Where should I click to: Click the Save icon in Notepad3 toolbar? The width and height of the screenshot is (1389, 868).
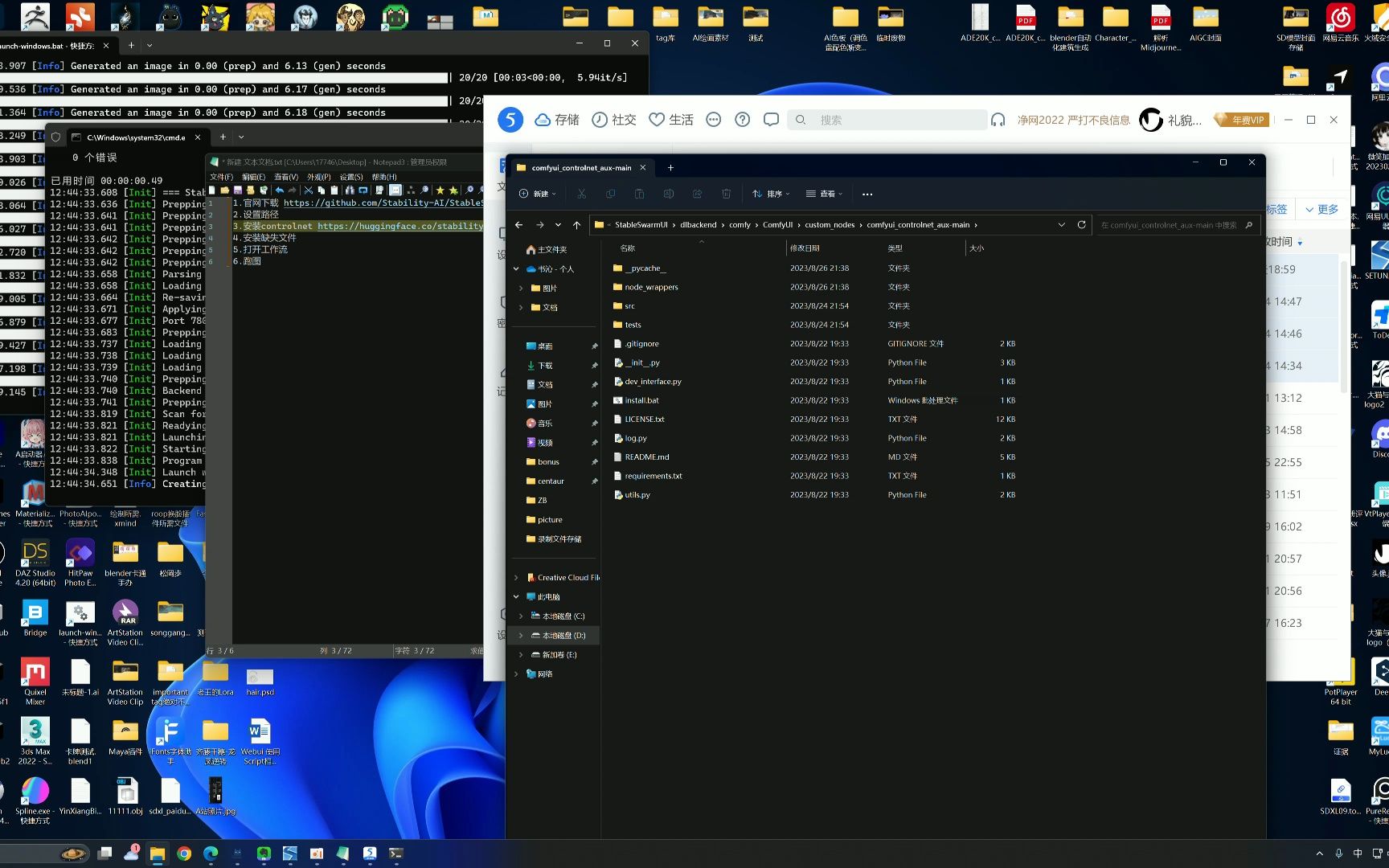coord(238,190)
